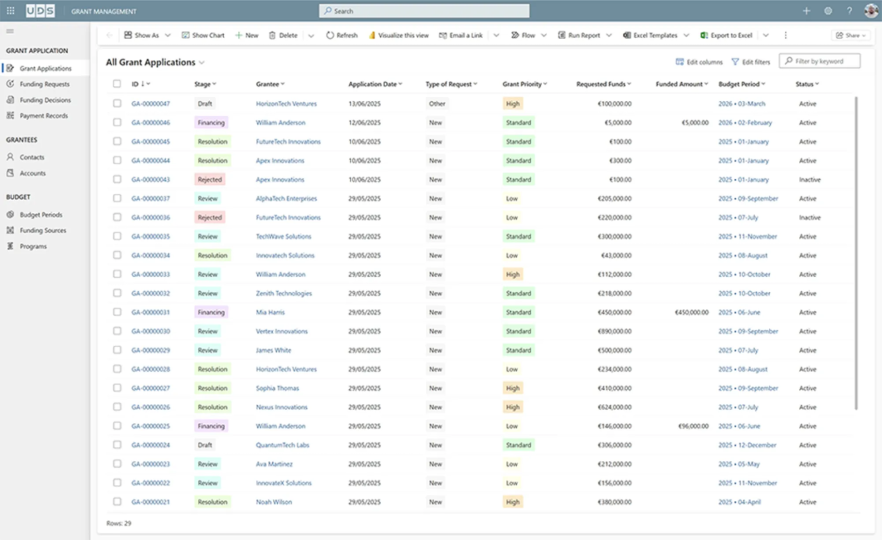The height and width of the screenshot is (540, 882).
Task: Click the Edit filters button
Action: pos(750,62)
